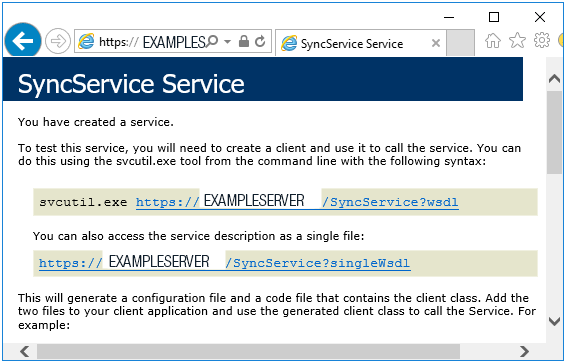Viewport: 567px width, 364px height.
Task: Open the SyncService?wsdl link
Action: point(297,202)
